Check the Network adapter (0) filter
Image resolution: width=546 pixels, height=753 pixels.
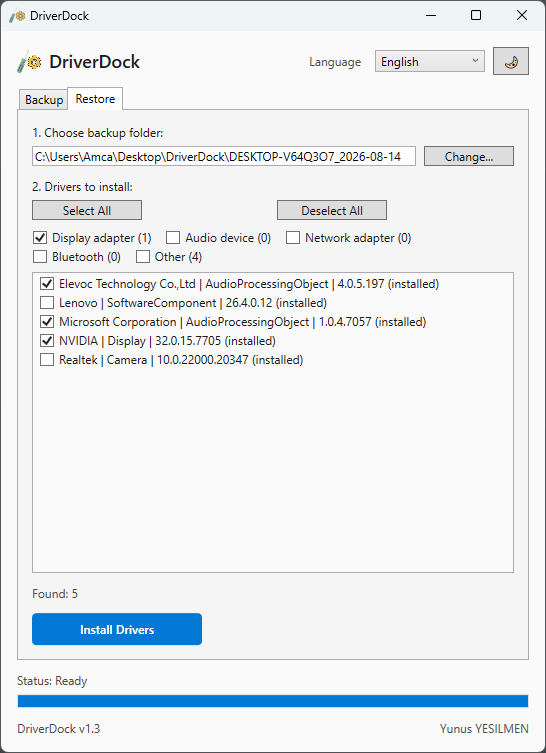(x=293, y=238)
